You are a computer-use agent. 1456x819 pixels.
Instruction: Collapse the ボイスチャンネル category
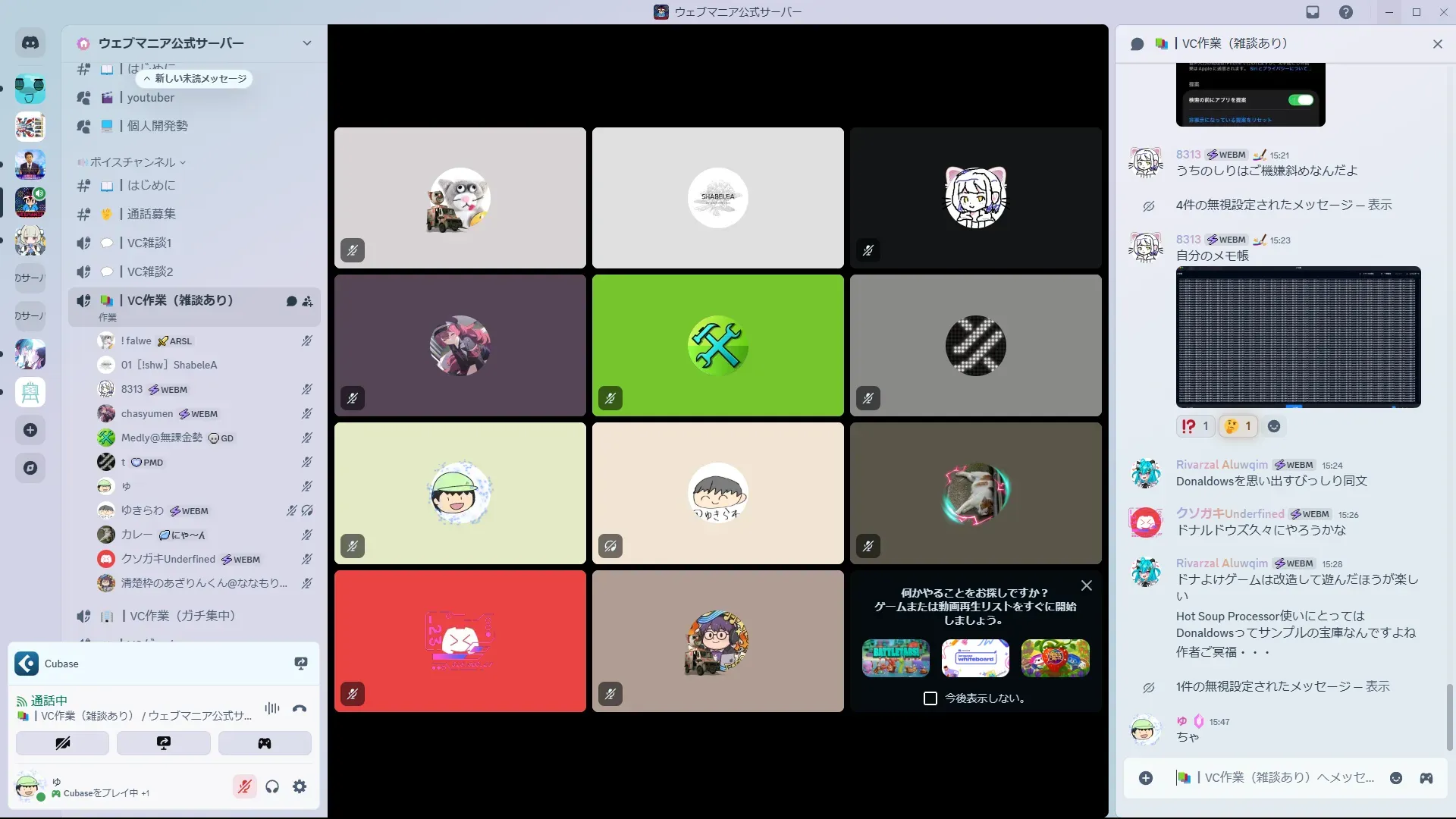pyautogui.click(x=133, y=162)
